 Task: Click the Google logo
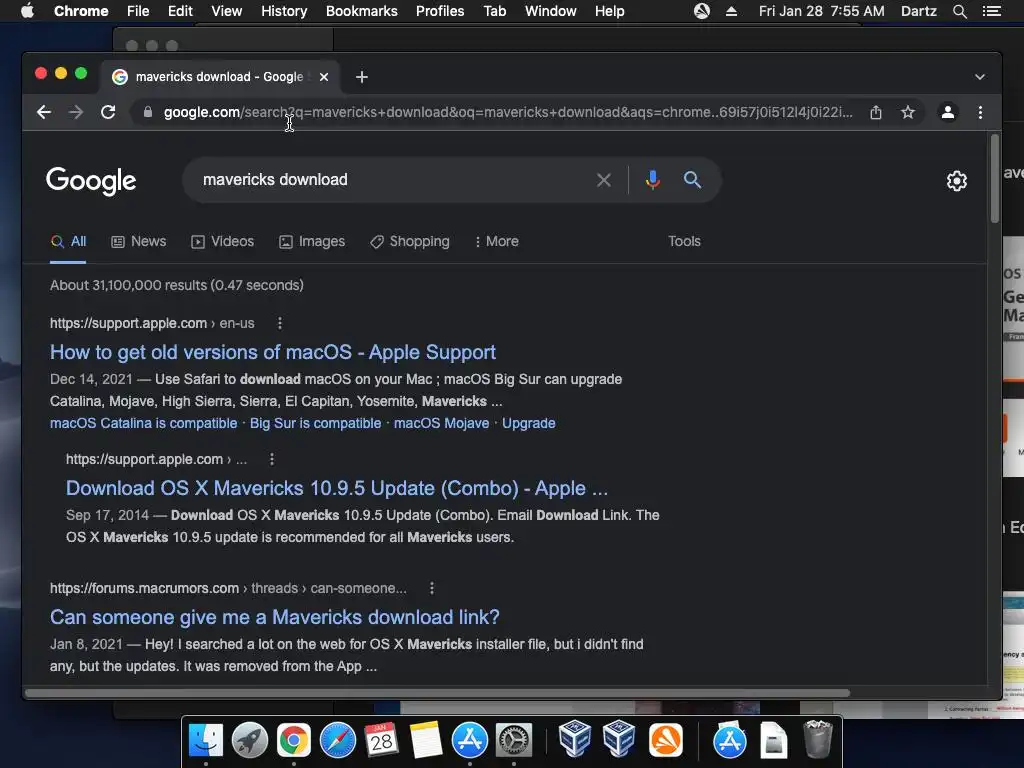91,181
